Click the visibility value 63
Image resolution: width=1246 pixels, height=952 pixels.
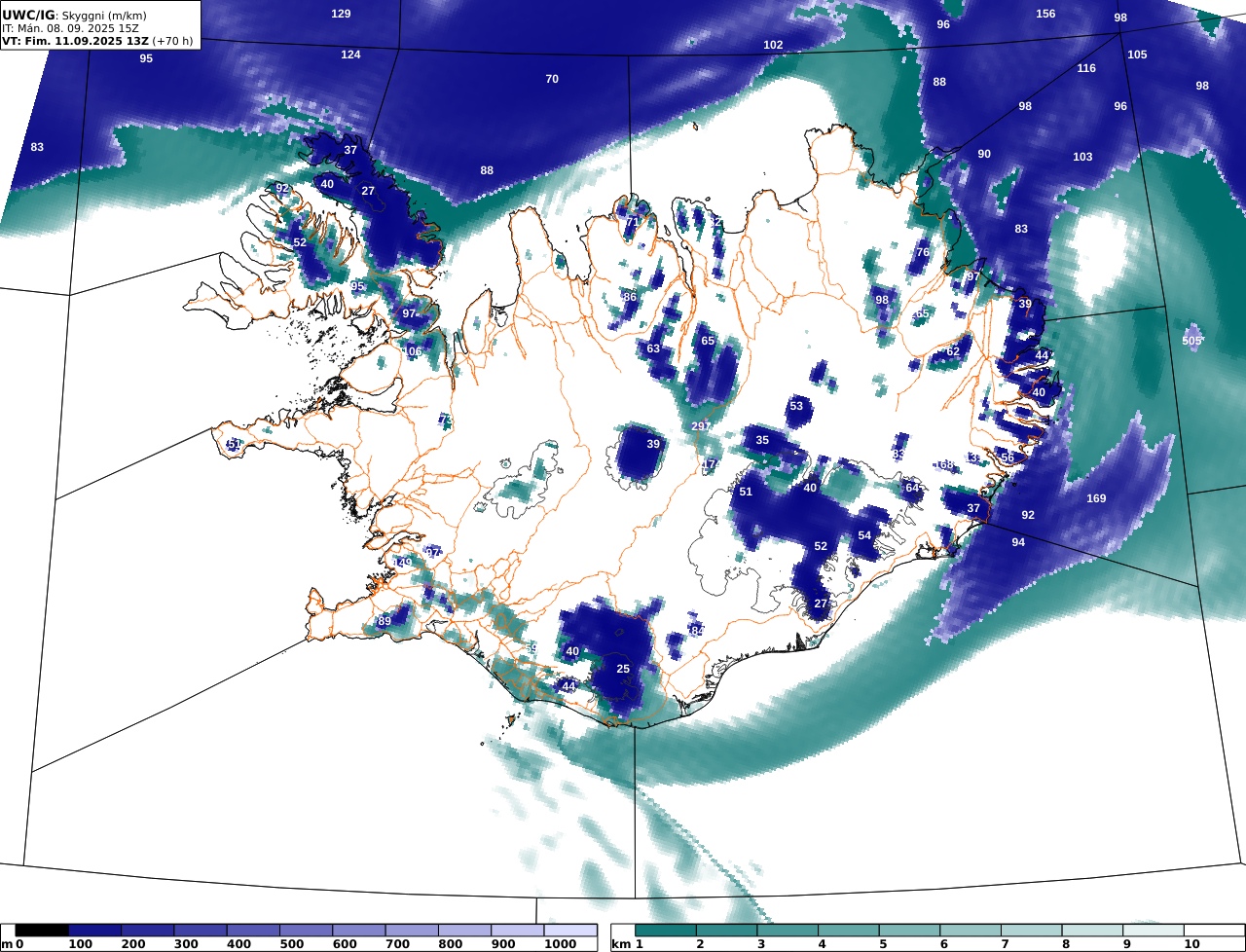point(653,348)
